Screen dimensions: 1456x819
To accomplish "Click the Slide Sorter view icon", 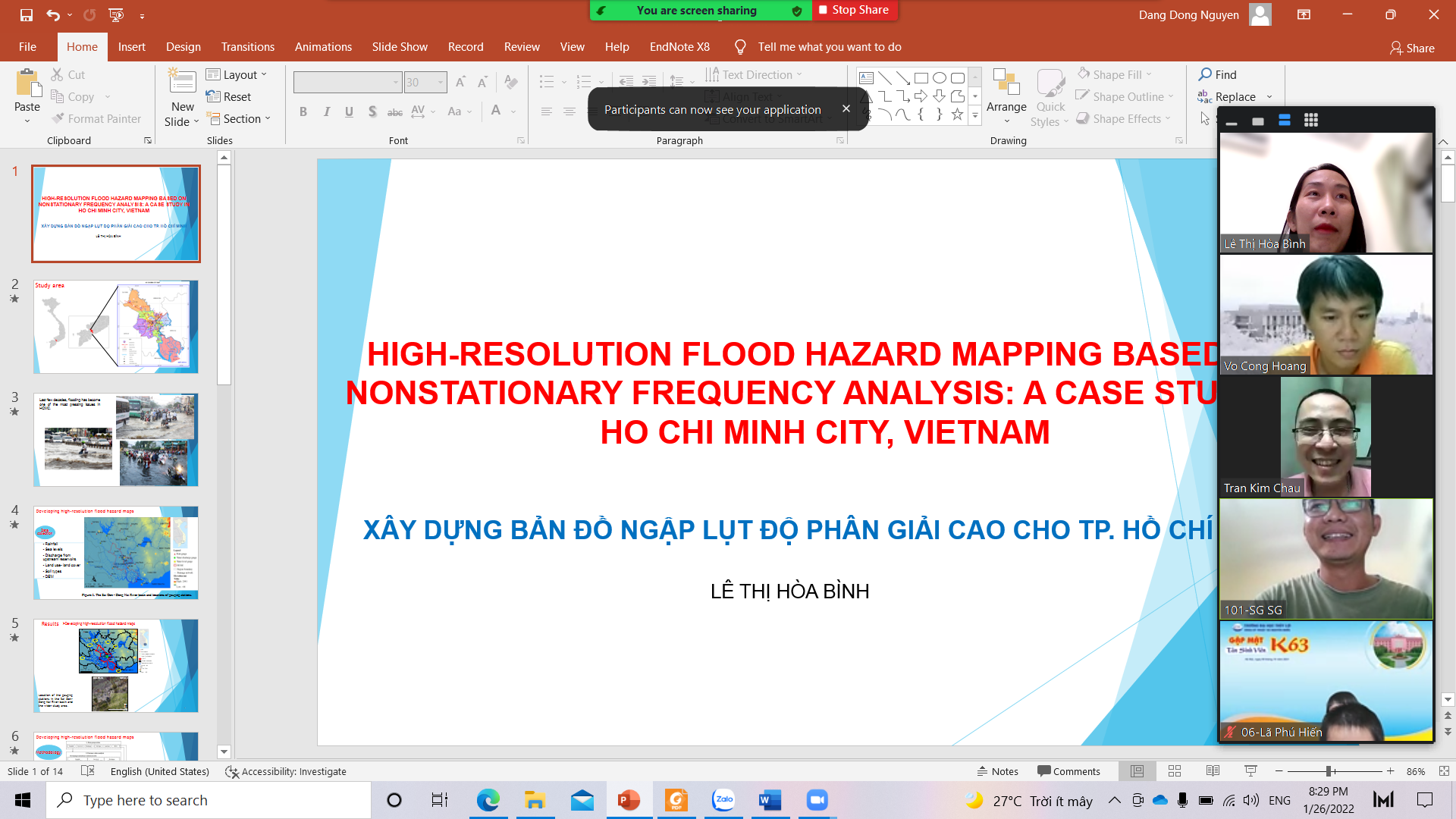I will tap(1175, 771).
